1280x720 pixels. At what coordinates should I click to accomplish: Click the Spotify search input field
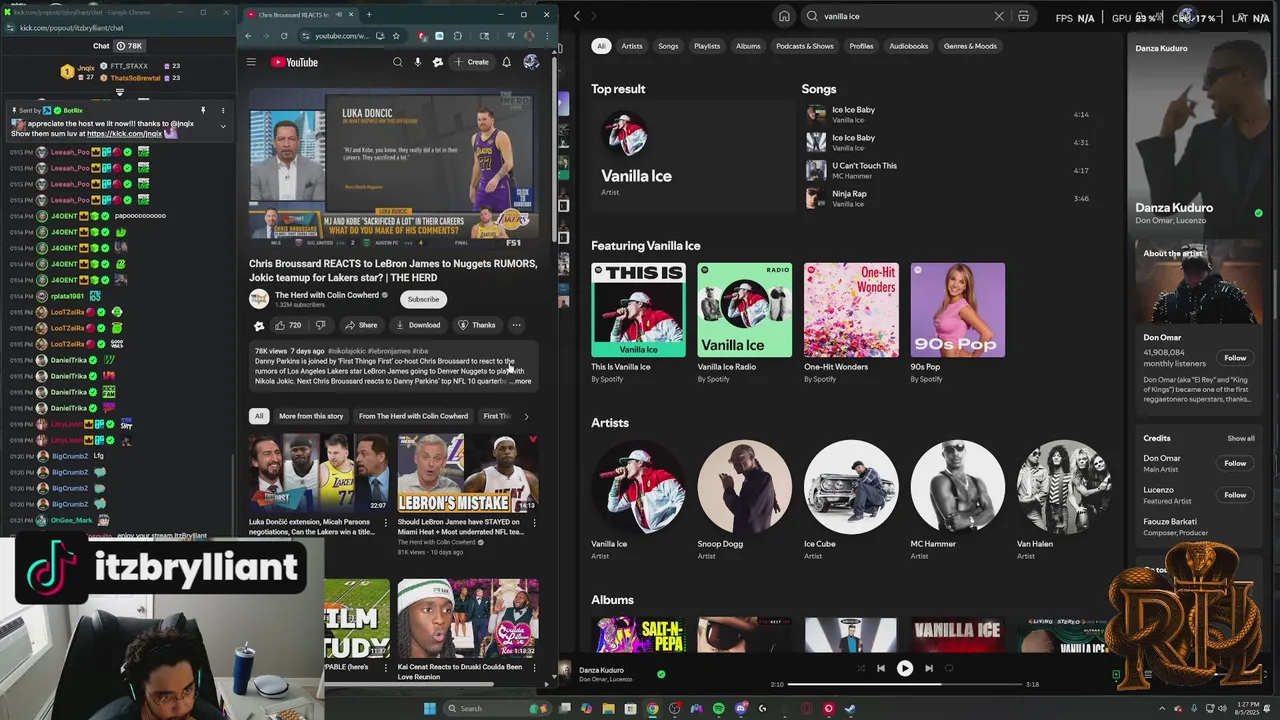905,16
